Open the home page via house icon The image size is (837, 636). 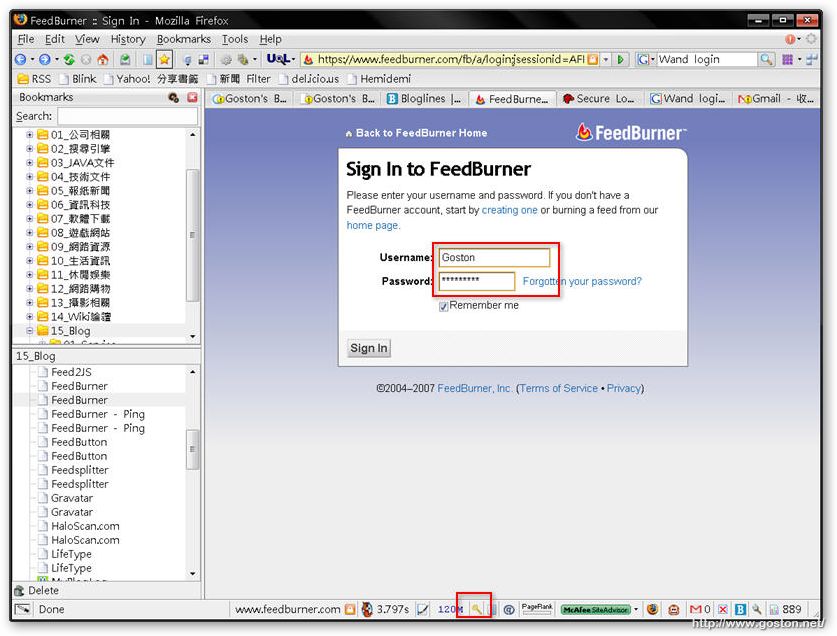click(x=102, y=59)
